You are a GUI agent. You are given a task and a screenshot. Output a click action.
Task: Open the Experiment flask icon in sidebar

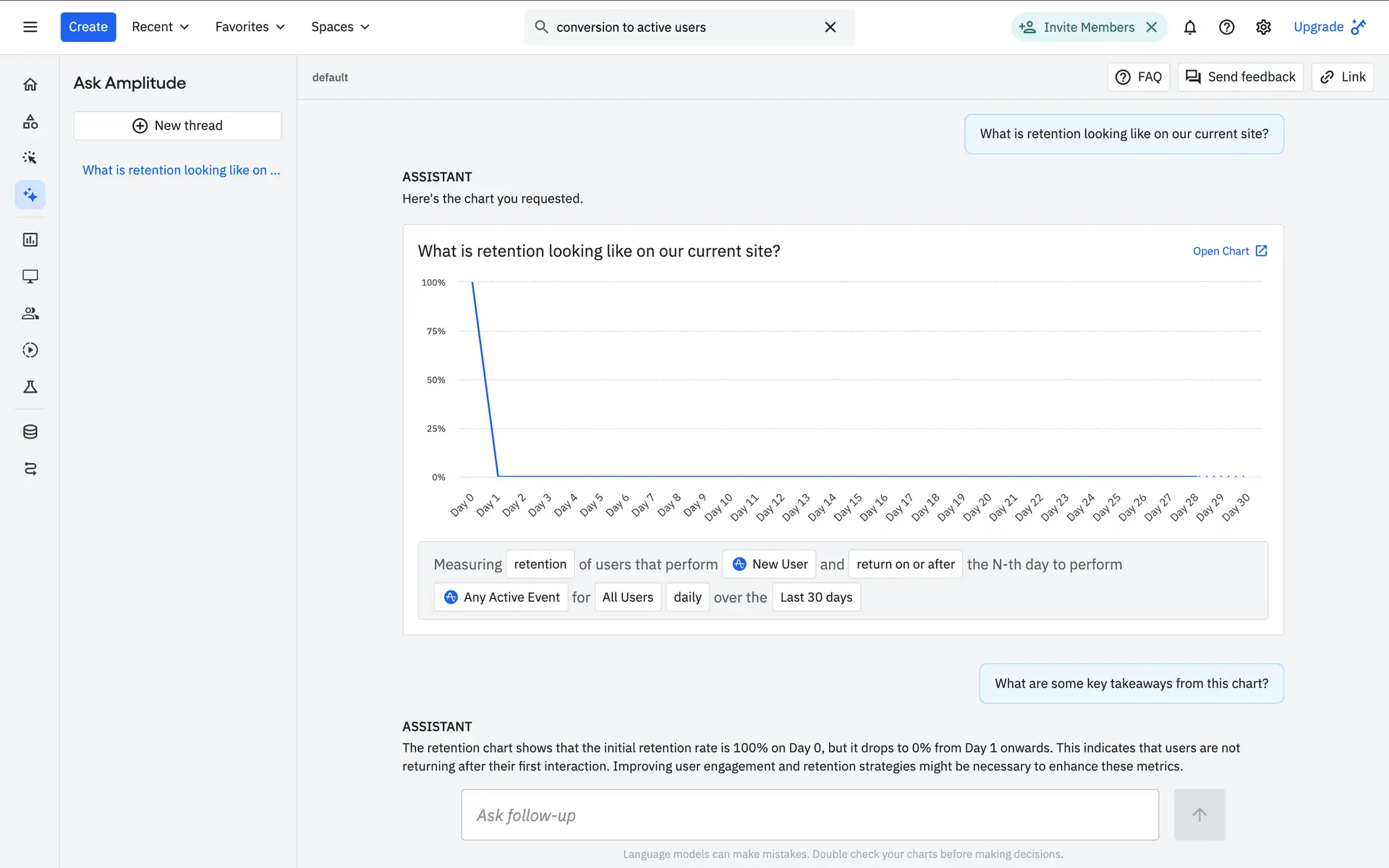click(x=30, y=387)
